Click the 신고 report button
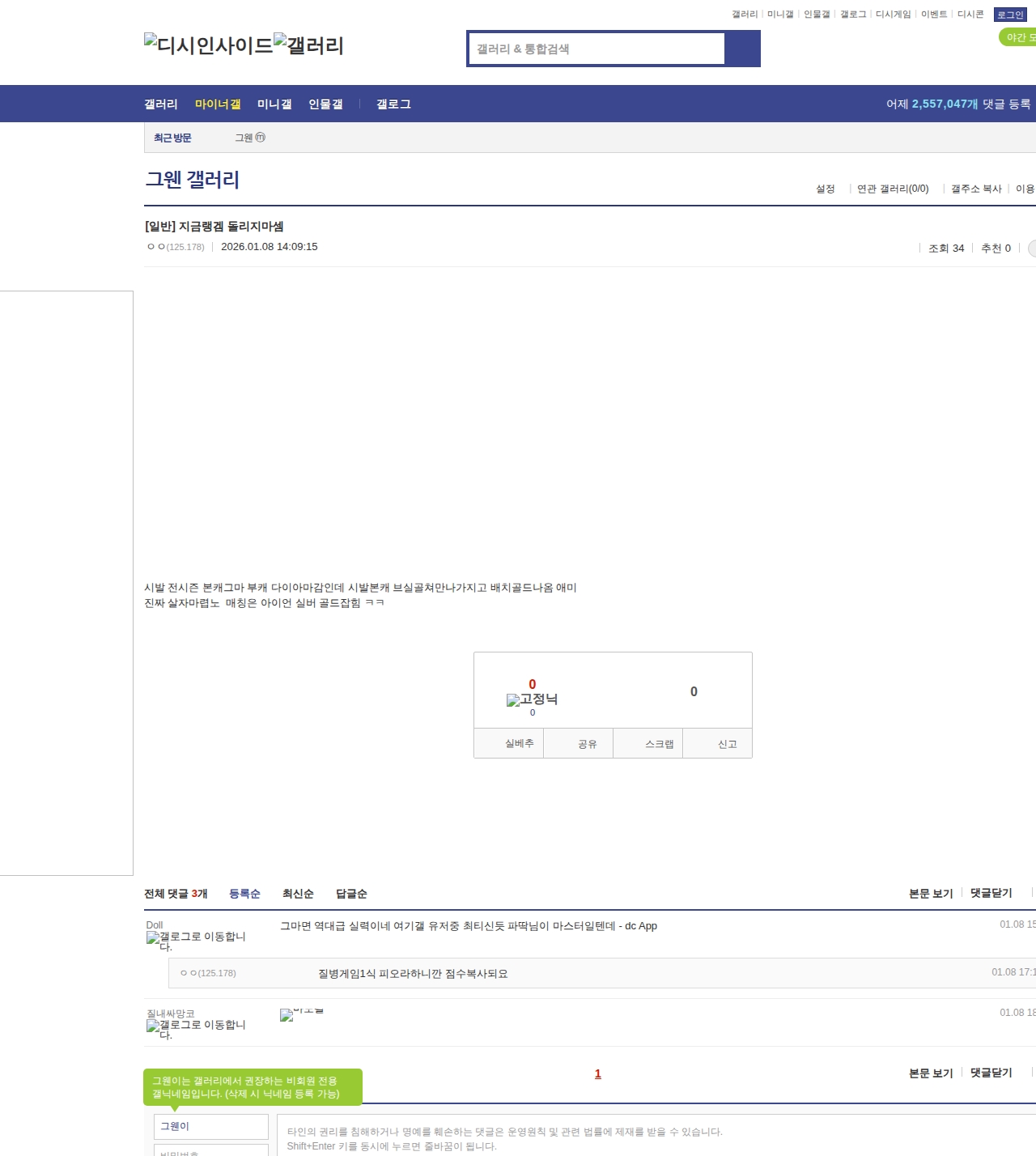 (x=727, y=744)
